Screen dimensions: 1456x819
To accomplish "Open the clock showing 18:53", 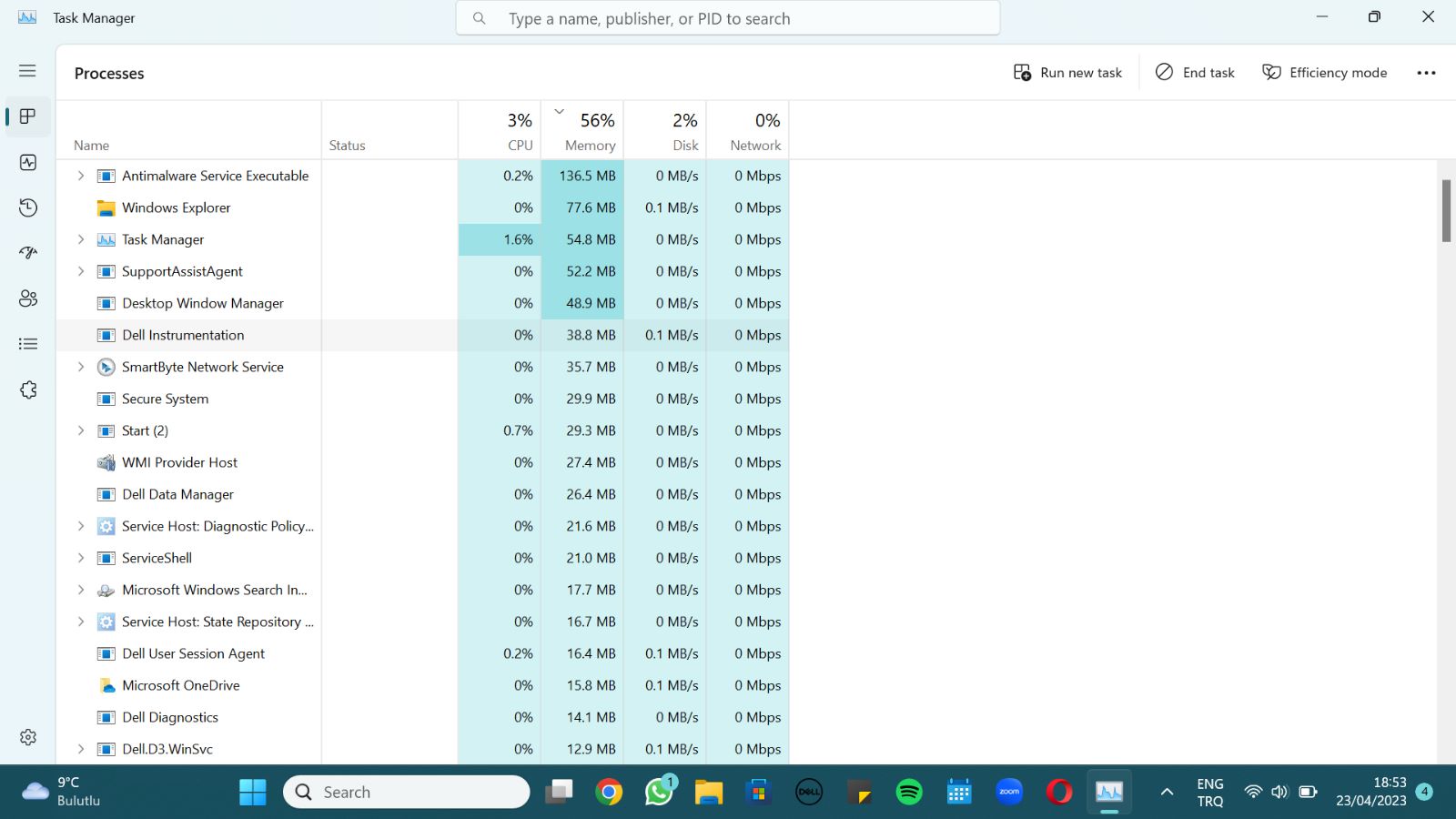I will (x=1371, y=793).
